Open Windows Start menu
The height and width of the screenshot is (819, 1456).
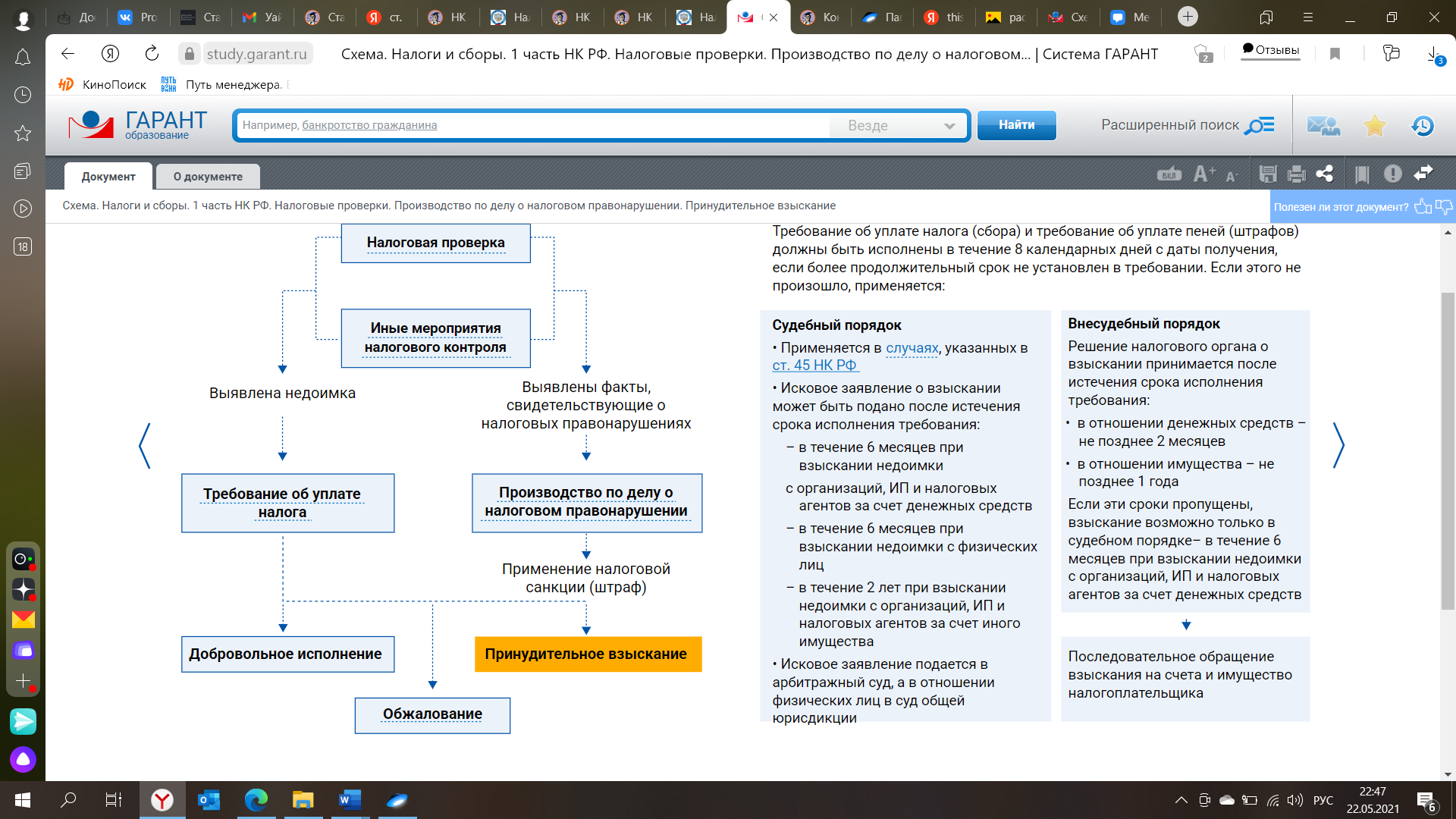23,800
